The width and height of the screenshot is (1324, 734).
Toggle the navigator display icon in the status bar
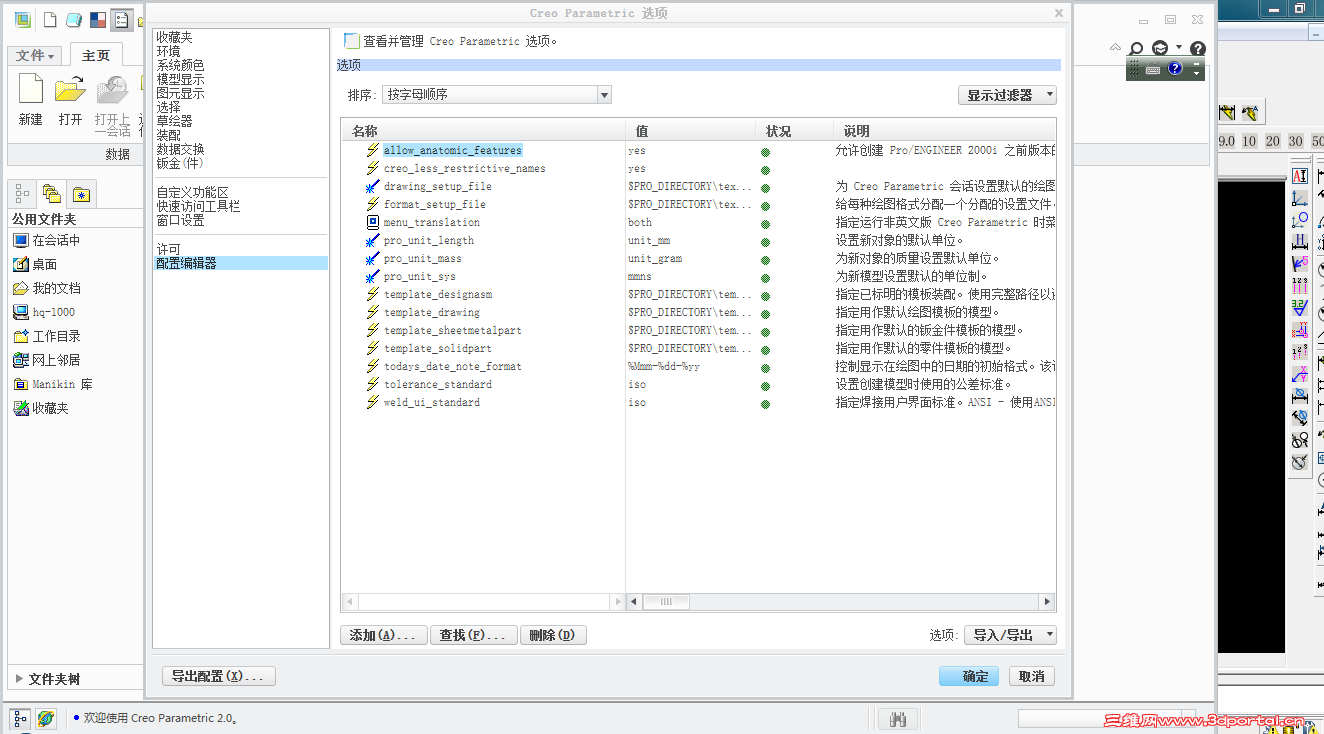tap(21, 719)
